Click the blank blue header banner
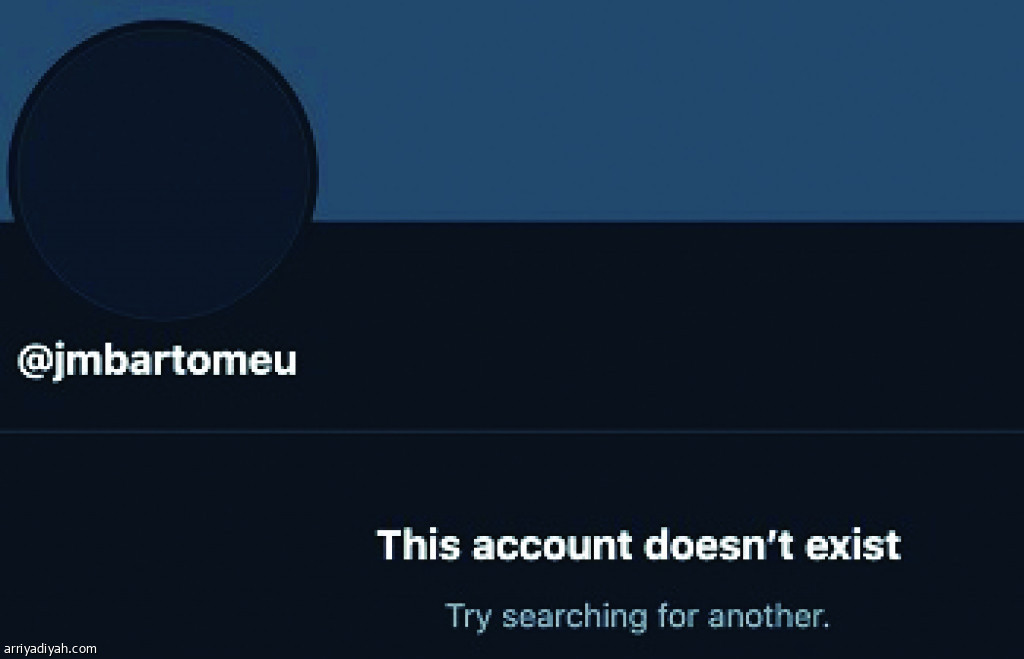The height and width of the screenshot is (659, 1024). tap(666, 110)
